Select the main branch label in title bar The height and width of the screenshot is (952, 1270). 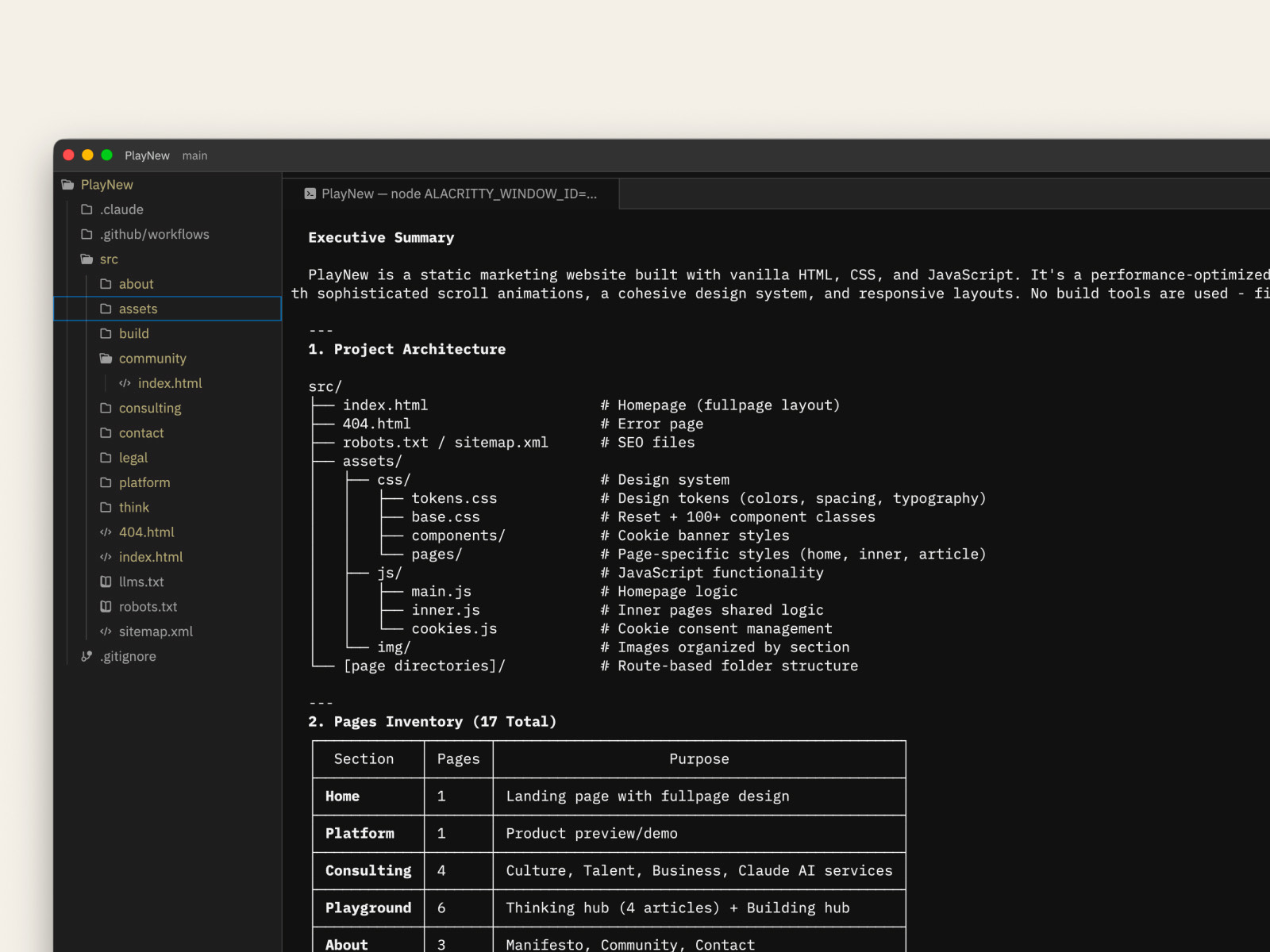(x=194, y=155)
